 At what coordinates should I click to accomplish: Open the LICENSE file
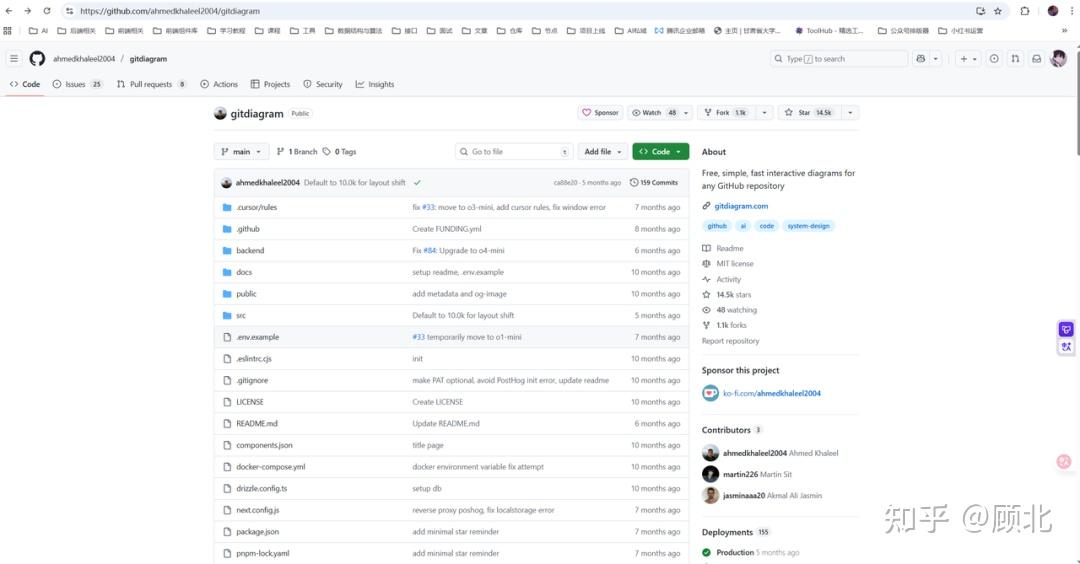(x=250, y=402)
